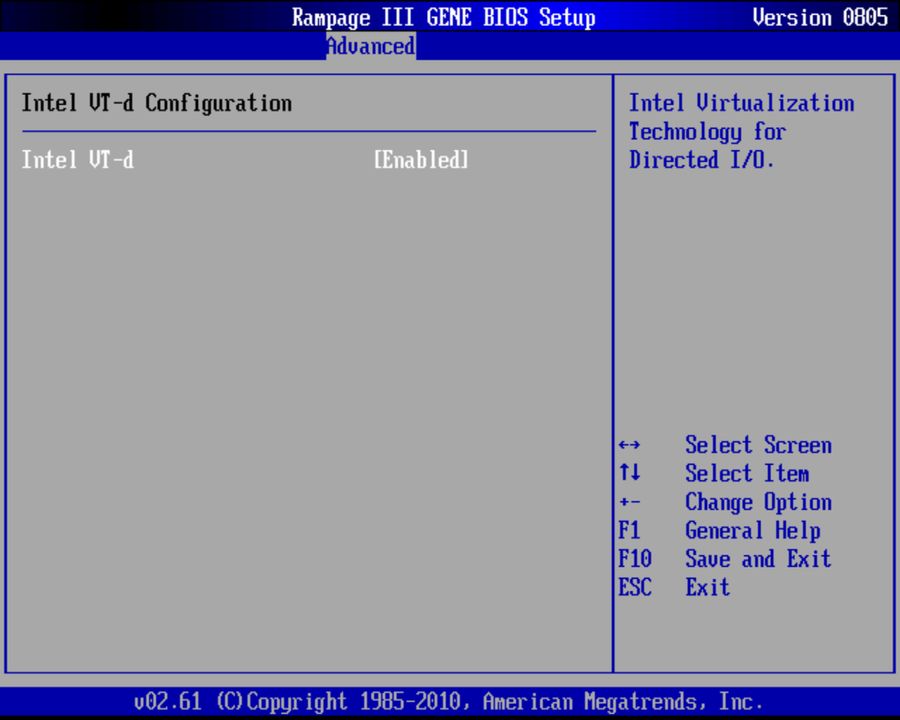
Task: Click the Intel Virtualization Technology help text
Action: 742,131
